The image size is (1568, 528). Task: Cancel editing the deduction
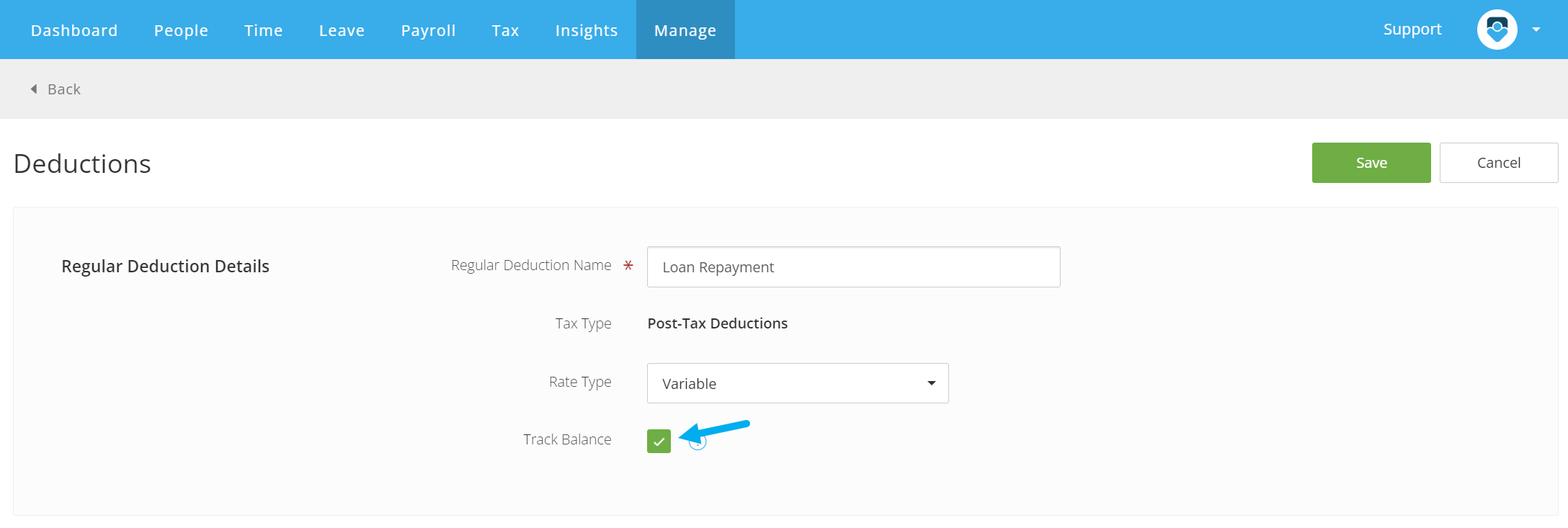pos(1499,163)
